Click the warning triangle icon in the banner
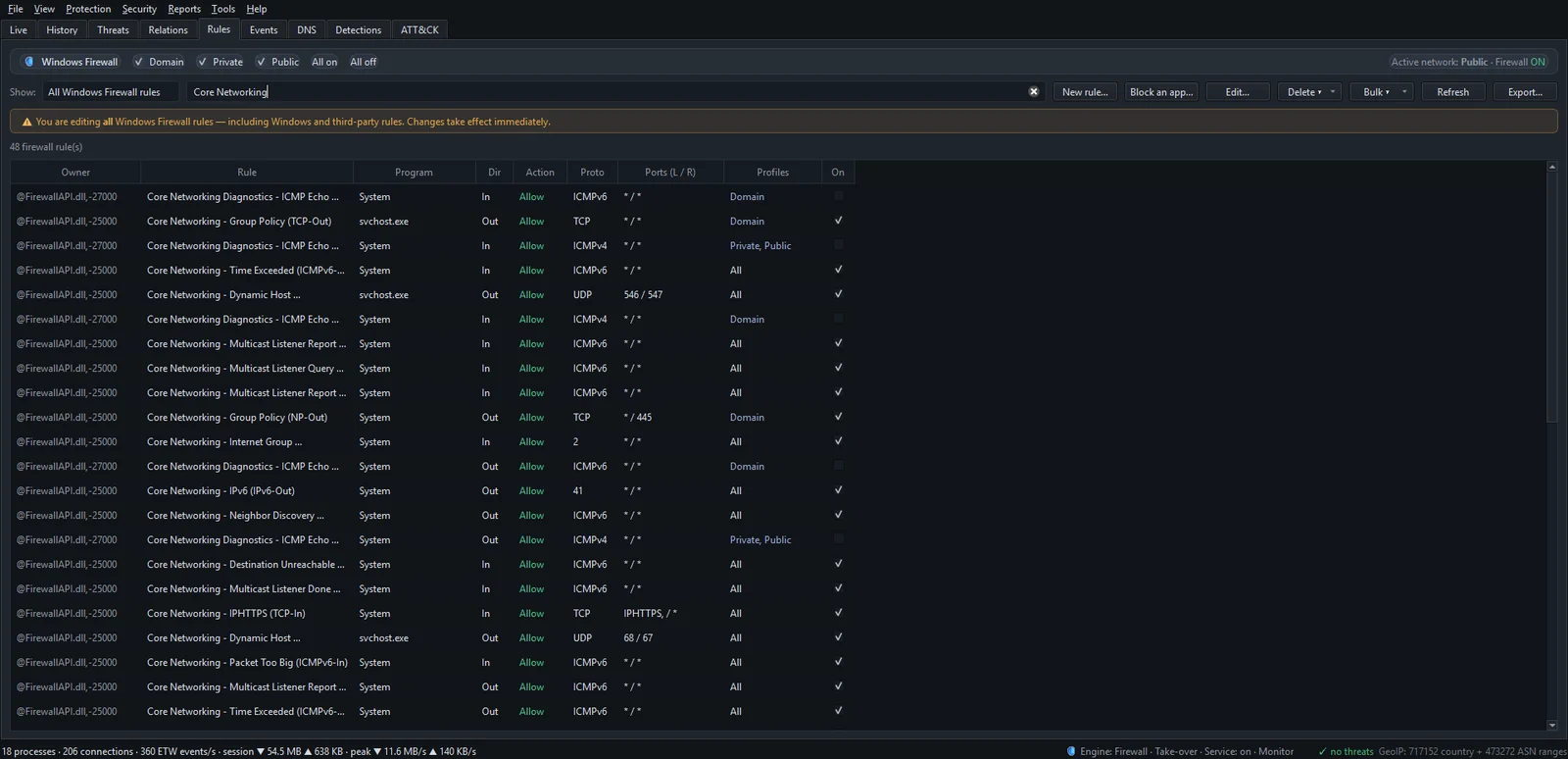Viewport: 1568px width, 759px height. tap(26, 122)
